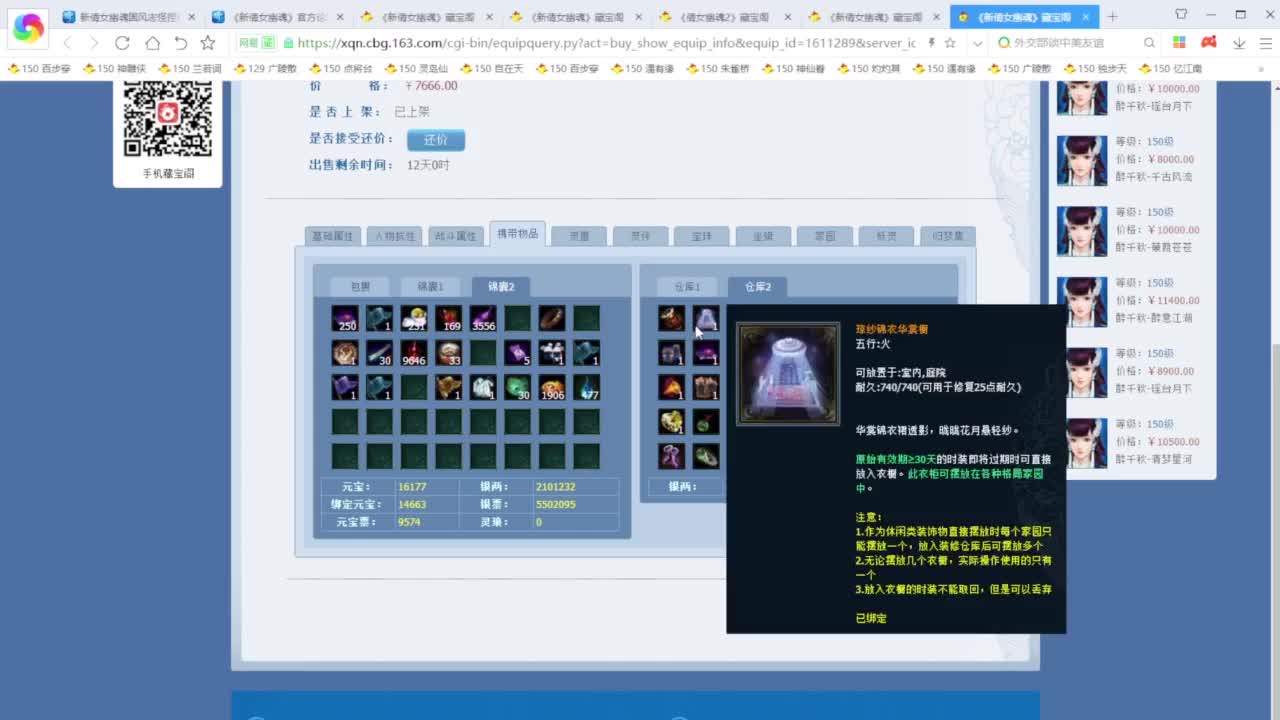1280x720 pixels.
Task: Go forward to the next page
Action: pyautogui.click(x=94, y=43)
